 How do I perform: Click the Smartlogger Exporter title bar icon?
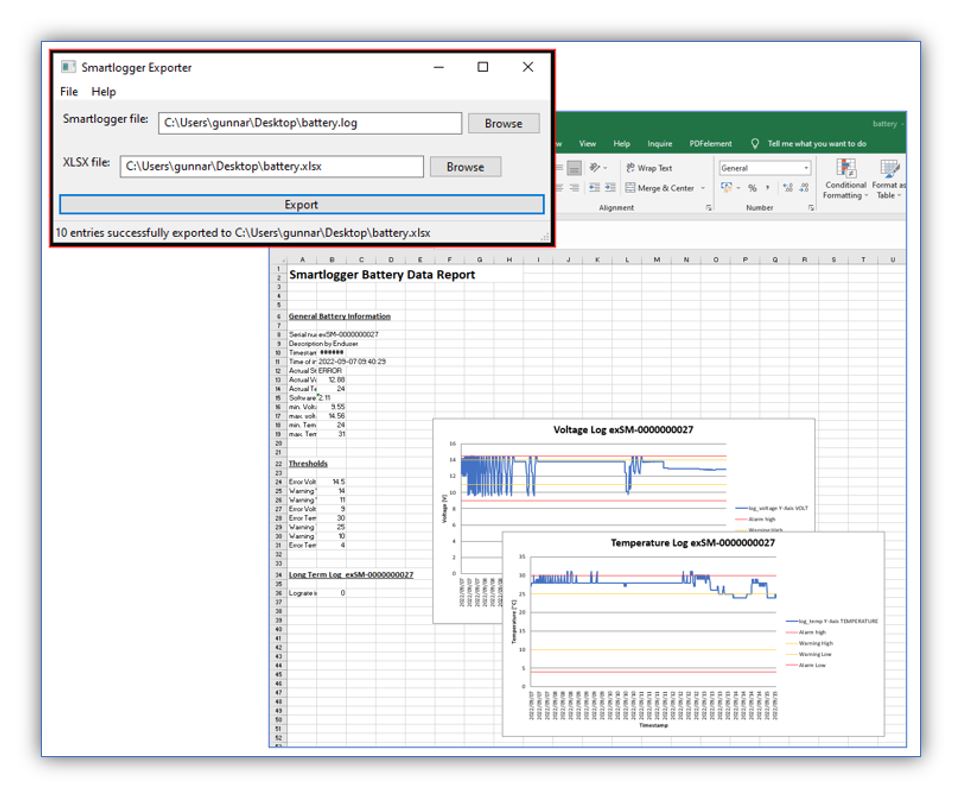pos(68,68)
